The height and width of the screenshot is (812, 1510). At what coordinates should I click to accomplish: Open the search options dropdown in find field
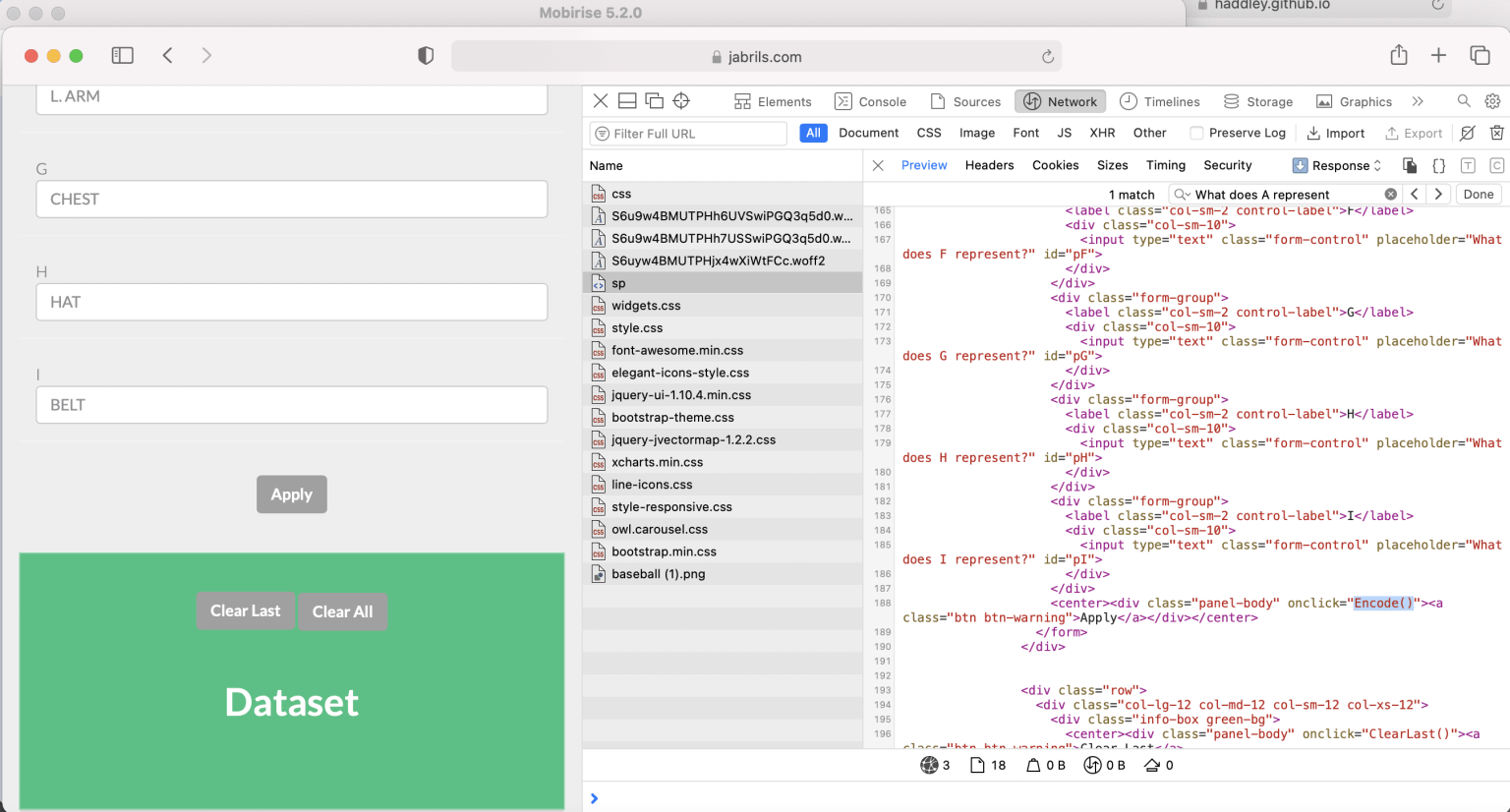click(x=1183, y=195)
